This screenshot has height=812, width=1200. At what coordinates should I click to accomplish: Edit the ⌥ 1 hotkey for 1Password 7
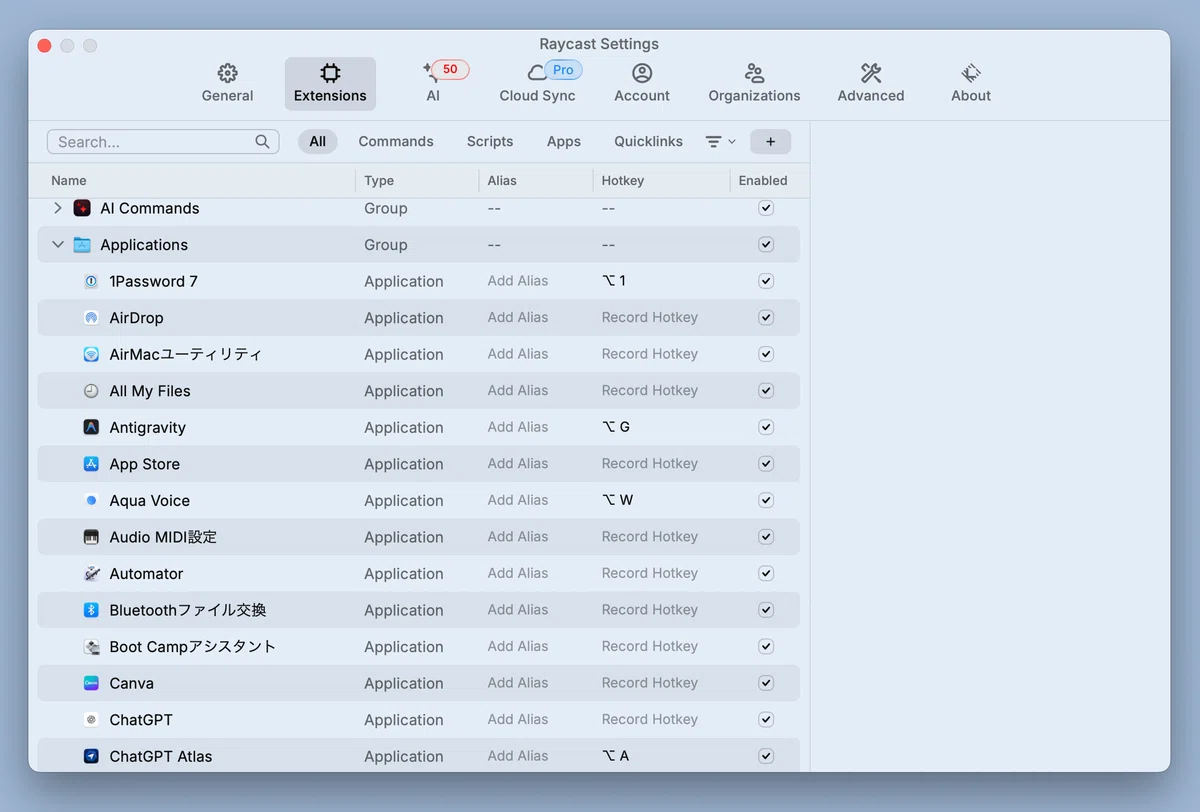click(614, 281)
